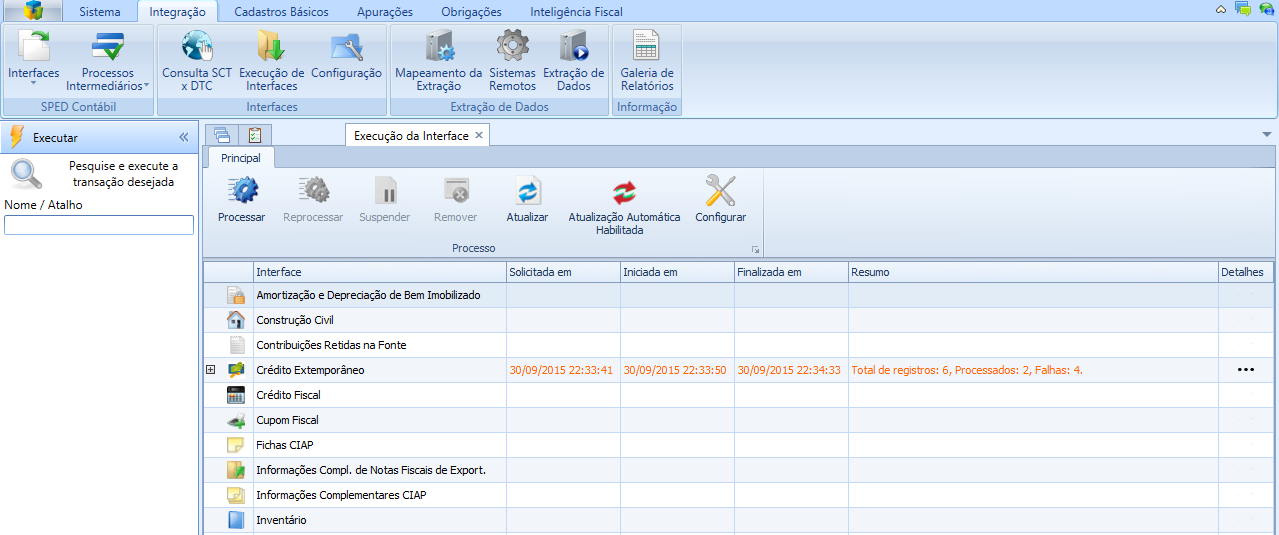
Task: Refresh list with Atualizar
Action: coord(527,199)
